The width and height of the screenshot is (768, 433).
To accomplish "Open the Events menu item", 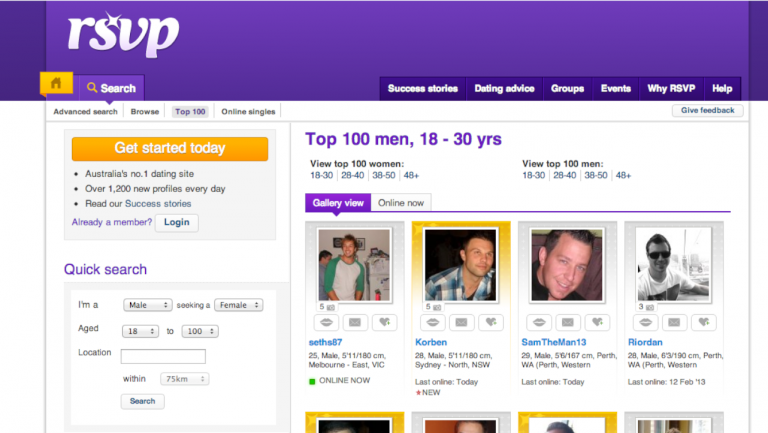I will [616, 89].
